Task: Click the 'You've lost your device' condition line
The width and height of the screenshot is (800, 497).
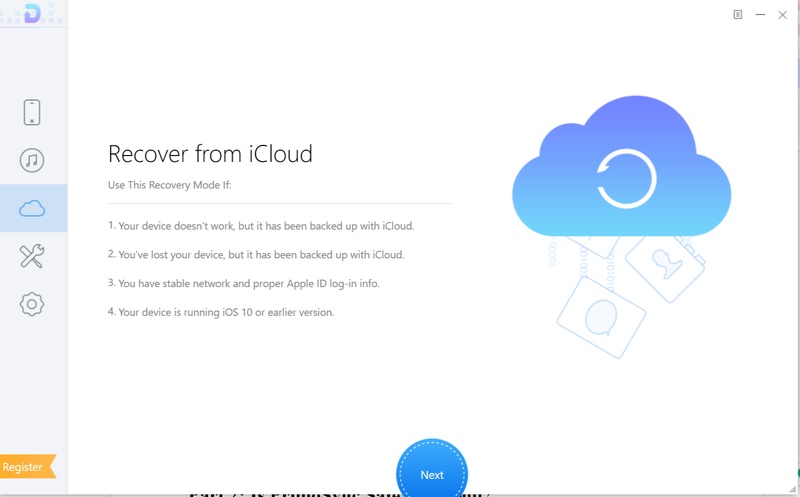Action: pyautogui.click(x=256, y=255)
